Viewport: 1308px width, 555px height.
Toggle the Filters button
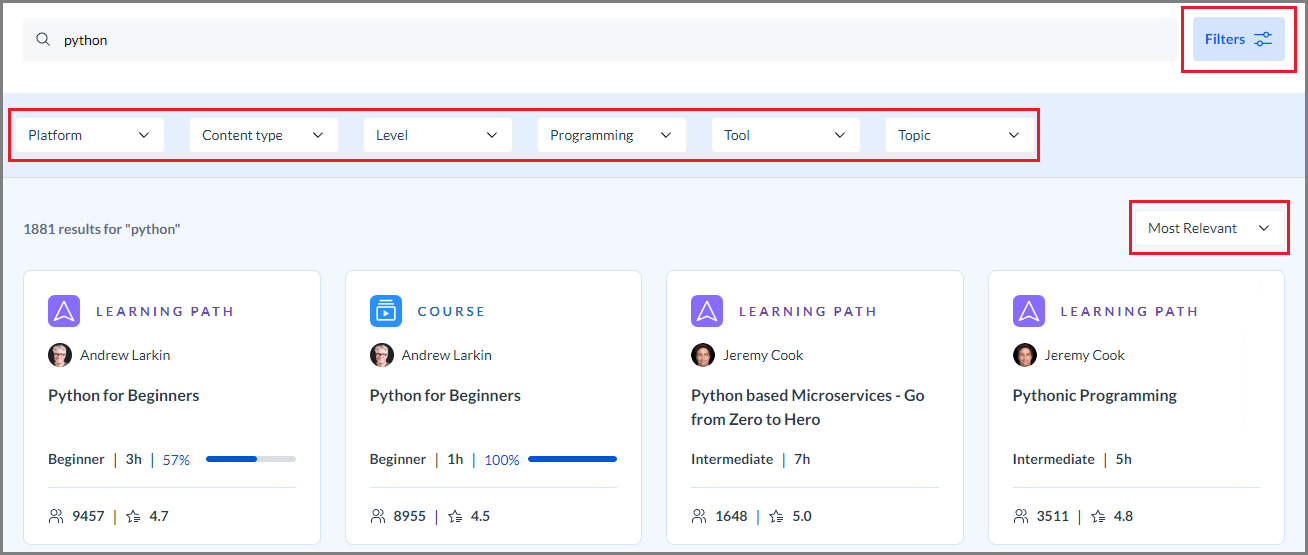[1239, 39]
